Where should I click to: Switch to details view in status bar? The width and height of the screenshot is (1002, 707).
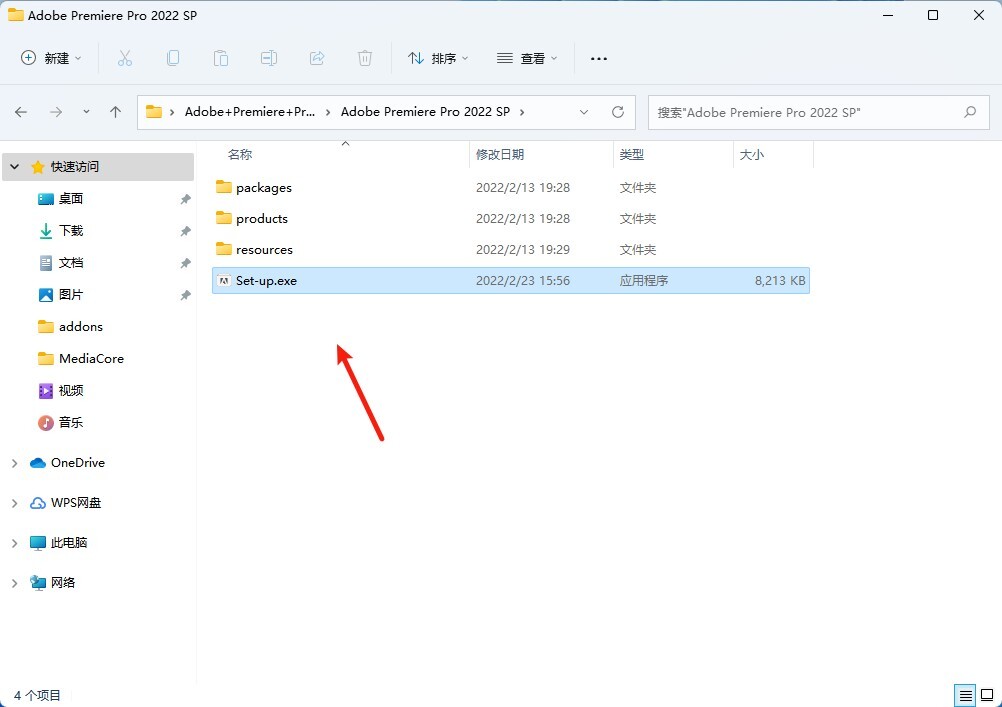click(966, 695)
